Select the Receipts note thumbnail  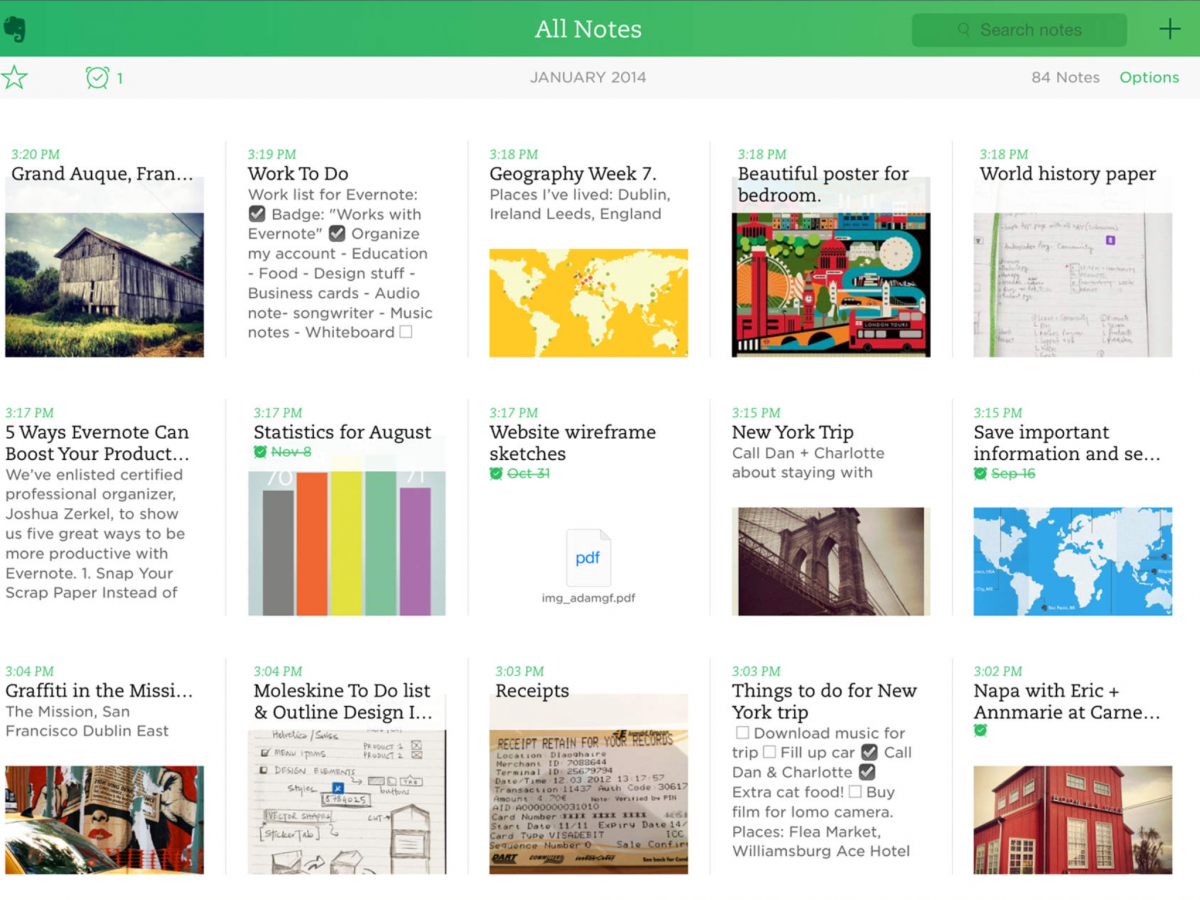point(588,785)
